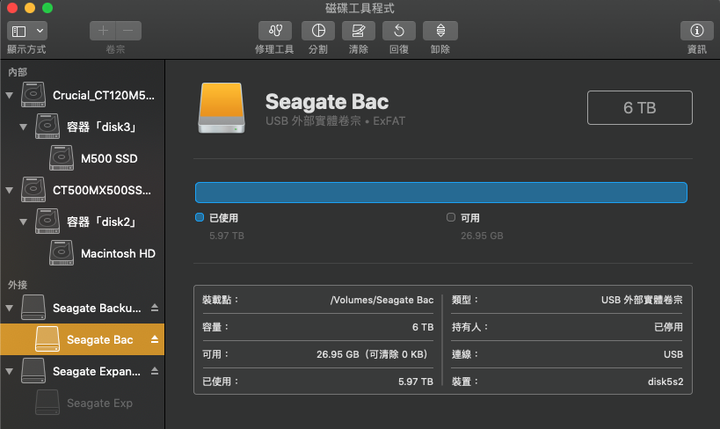Image resolution: width=720 pixels, height=429 pixels.
Task: Click the mount point /Volumes/Seagate Bac
Action: coord(382,300)
